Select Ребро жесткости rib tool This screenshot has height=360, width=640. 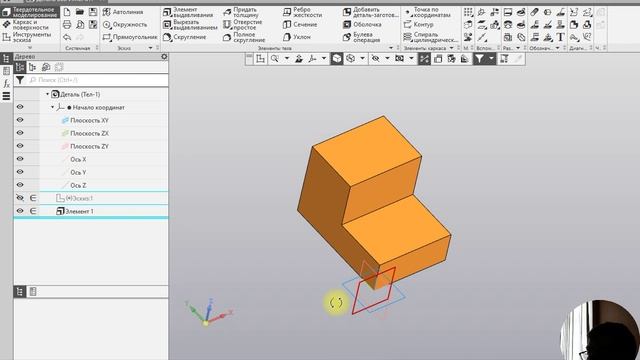(302, 12)
